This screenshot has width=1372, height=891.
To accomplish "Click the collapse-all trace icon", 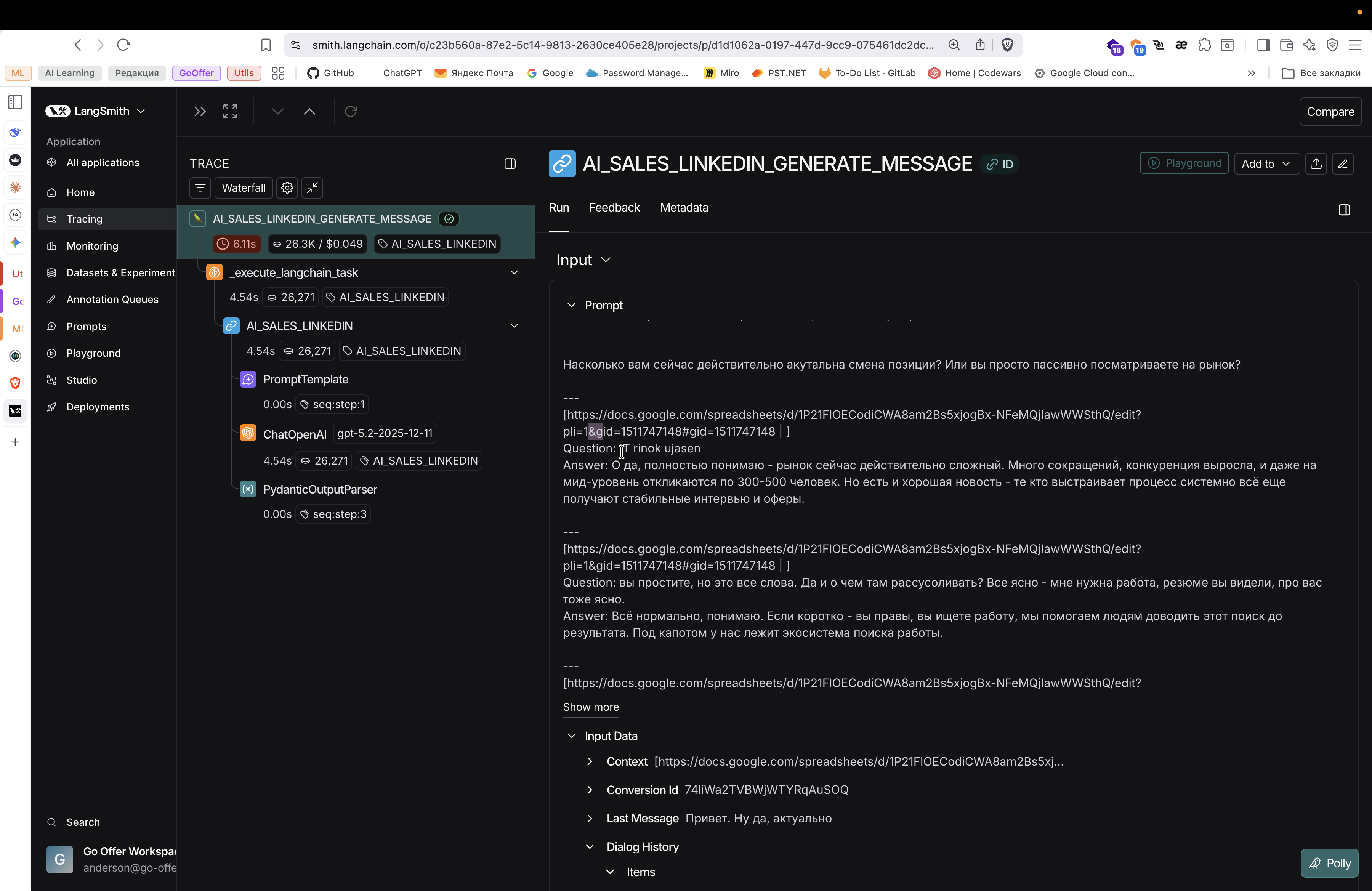I will coord(313,188).
